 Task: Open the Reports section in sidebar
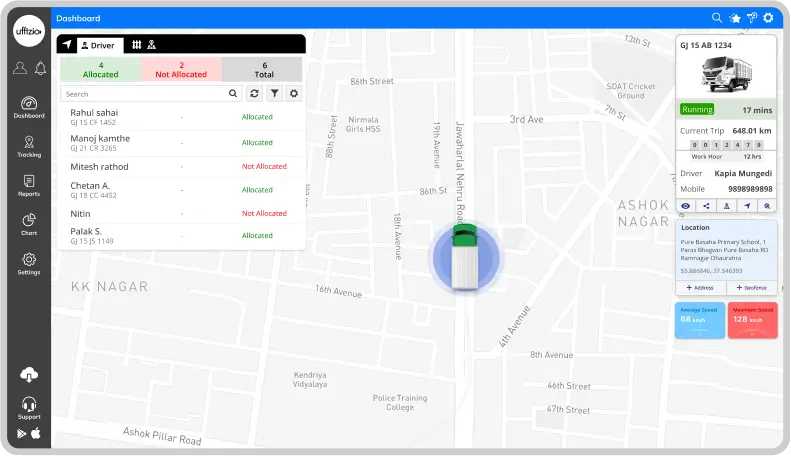[x=29, y=185]
